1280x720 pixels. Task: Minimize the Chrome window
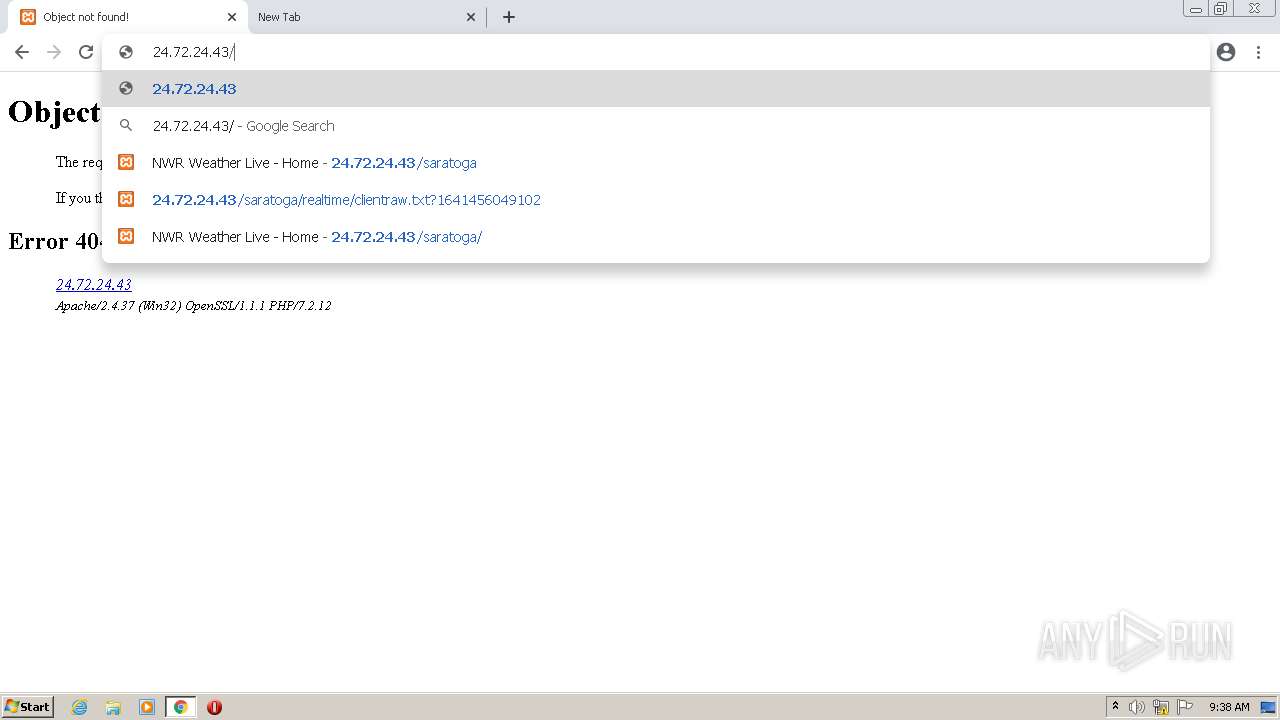point(1196,9)
